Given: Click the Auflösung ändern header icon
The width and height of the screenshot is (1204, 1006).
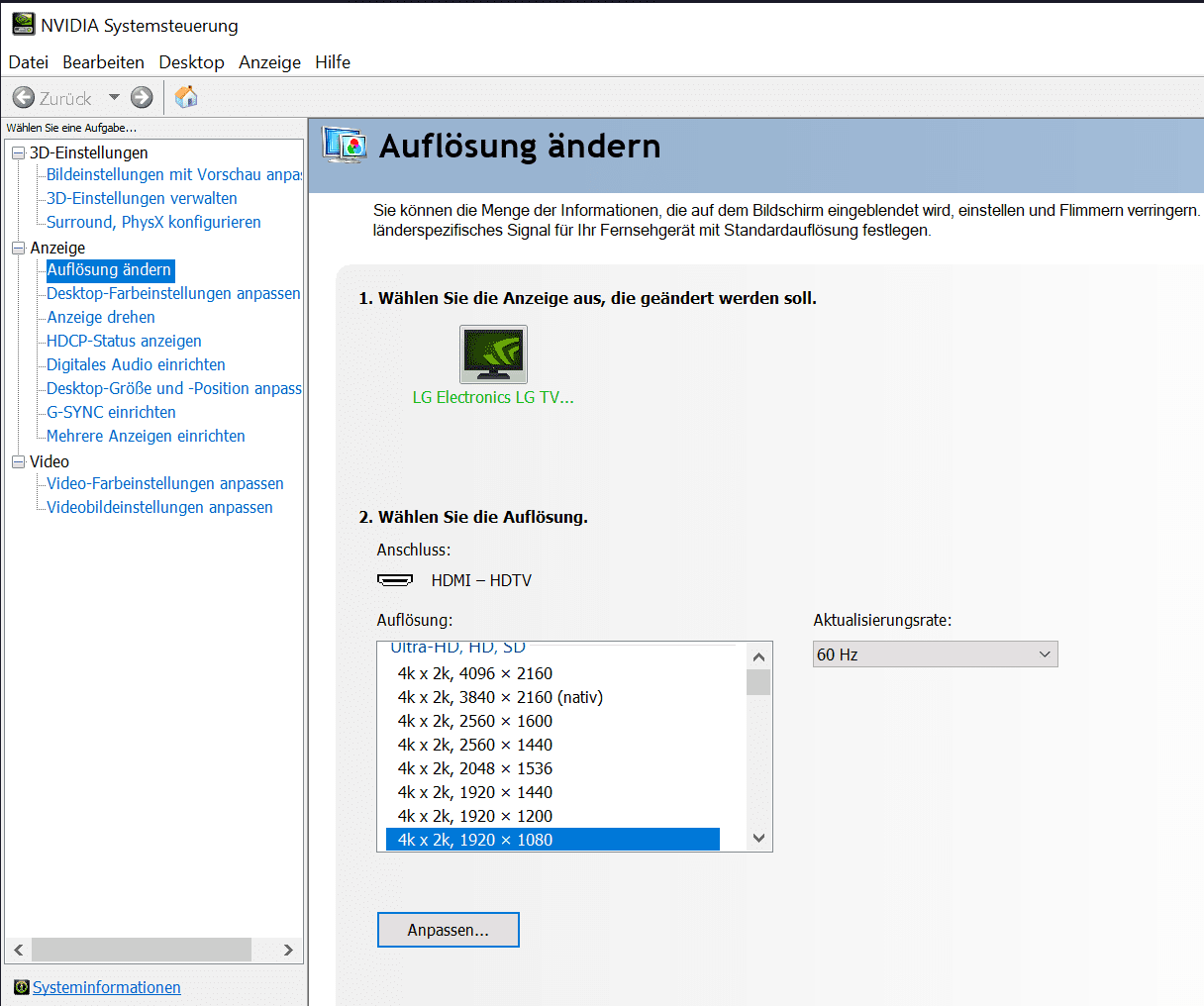Looking at the screenshot, I should (346, 146).
